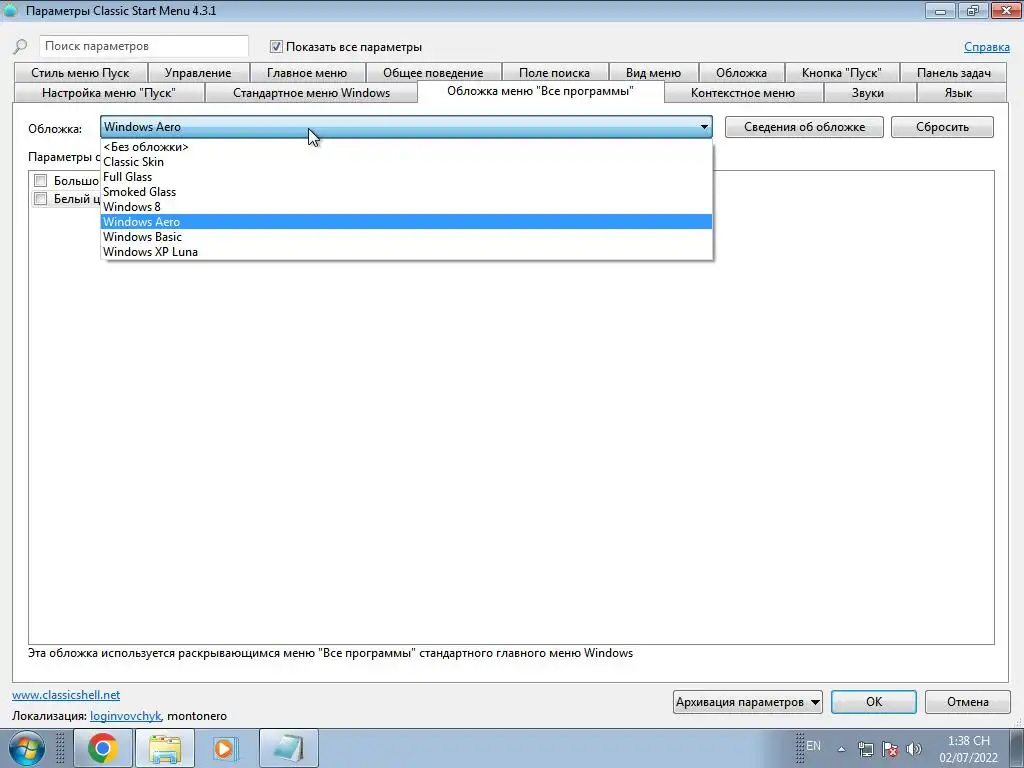Image resolution: width=1024 pixels, height=768 pixels.
Task: Switch to the notepad-style taskbar app
Action: click(x=288, y=748)
